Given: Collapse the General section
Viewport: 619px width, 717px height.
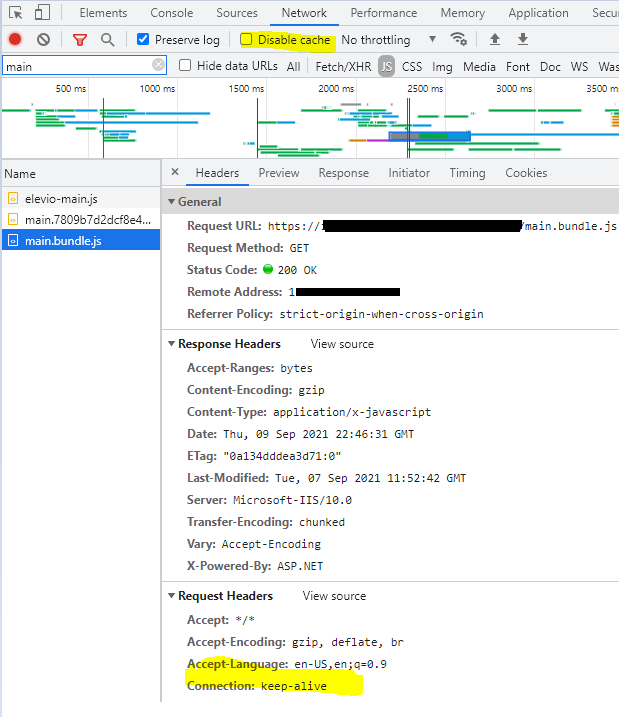Looking at the screenshot, I should pyautogui.click(x=171, y=202).
